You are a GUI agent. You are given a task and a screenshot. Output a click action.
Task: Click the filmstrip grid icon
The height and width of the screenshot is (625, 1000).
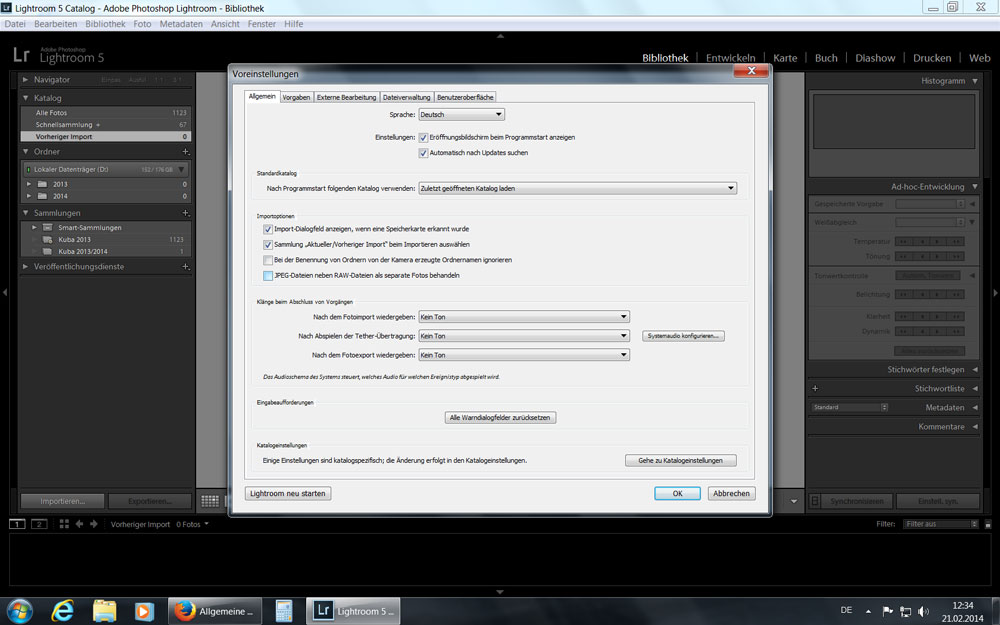pyautogui.click(x=64, y=524)
